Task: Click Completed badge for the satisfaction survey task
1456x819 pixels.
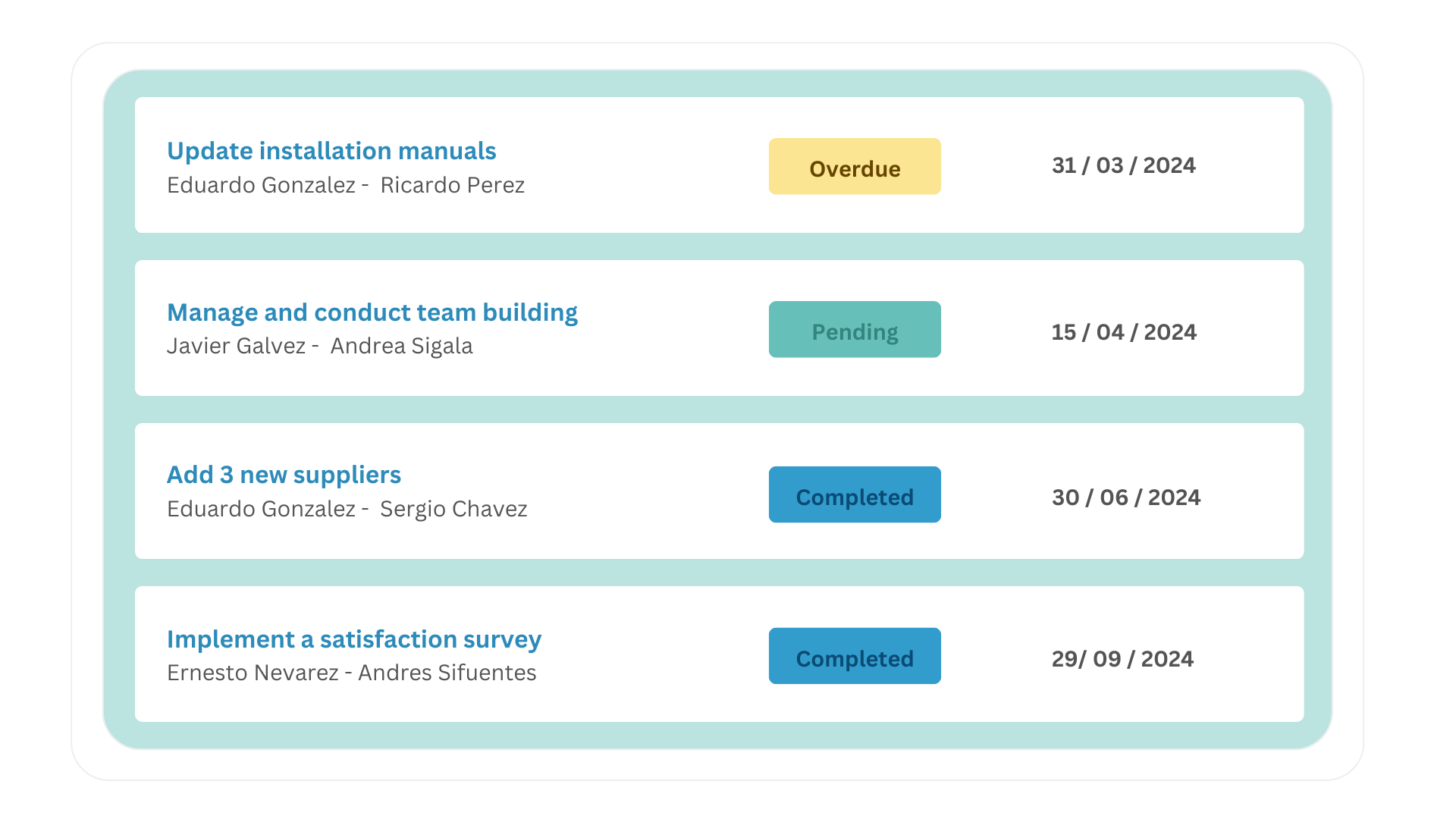Action: [x=855, y=657]
